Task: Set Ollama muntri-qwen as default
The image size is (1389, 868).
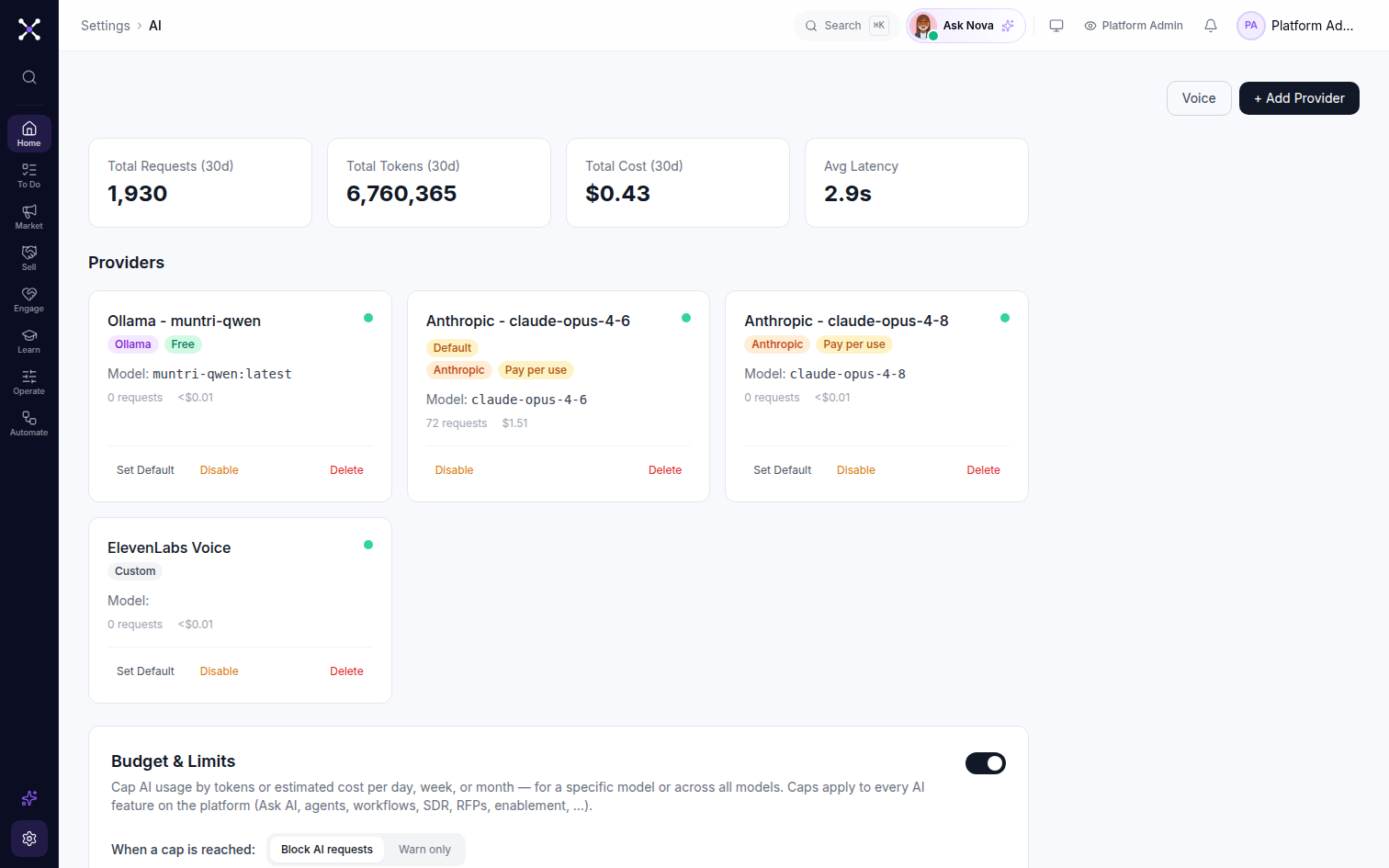Action: [x=145, y=470]
